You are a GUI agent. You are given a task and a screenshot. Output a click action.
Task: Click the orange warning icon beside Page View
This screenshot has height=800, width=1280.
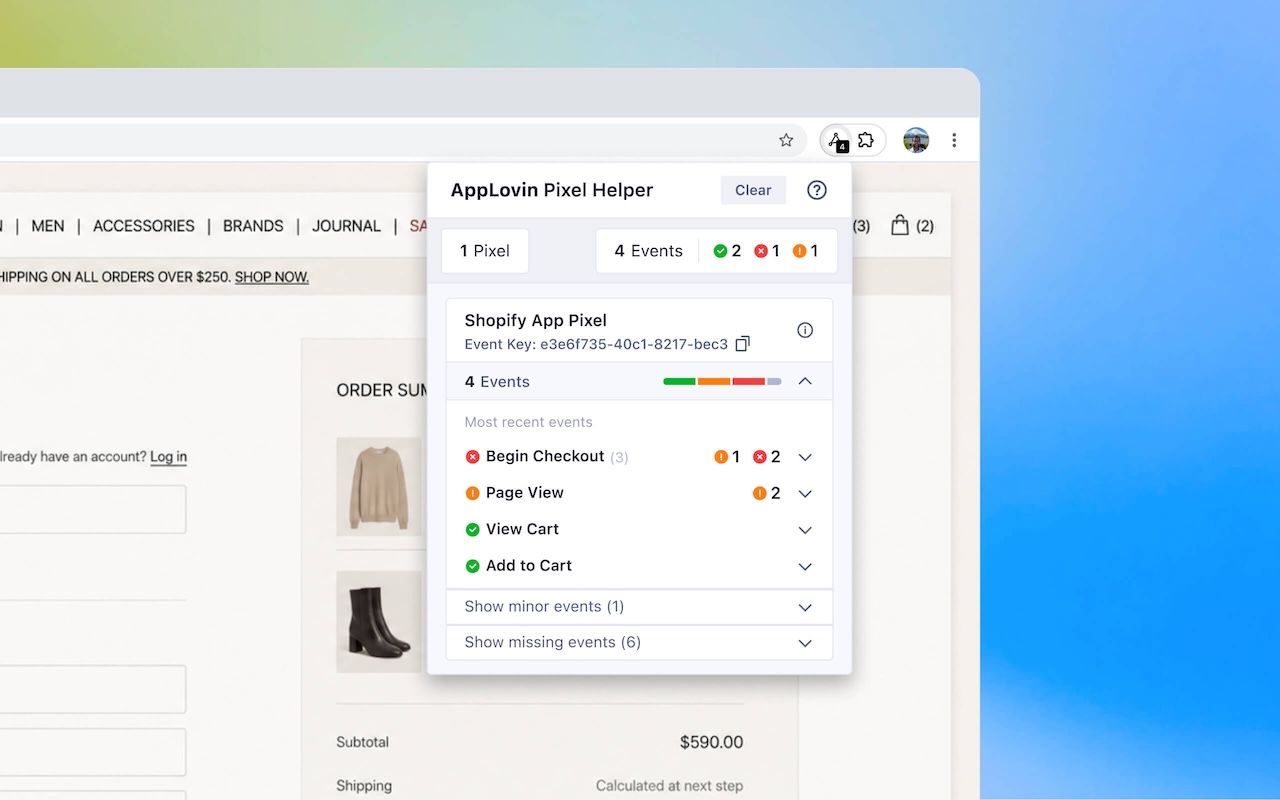[x=473, y=493]
